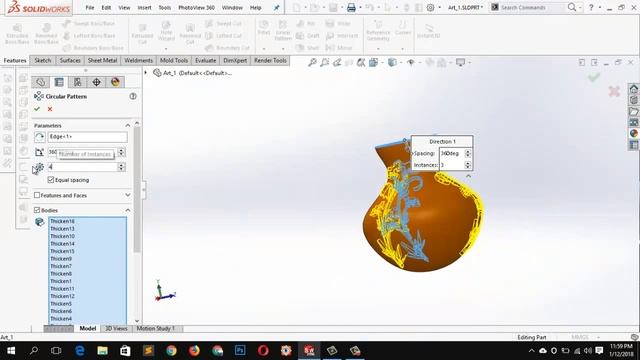This screenshot has height=360, width=640.
Task: Adjust number of instances spinner in panel
Action: [x=121, y=167]
